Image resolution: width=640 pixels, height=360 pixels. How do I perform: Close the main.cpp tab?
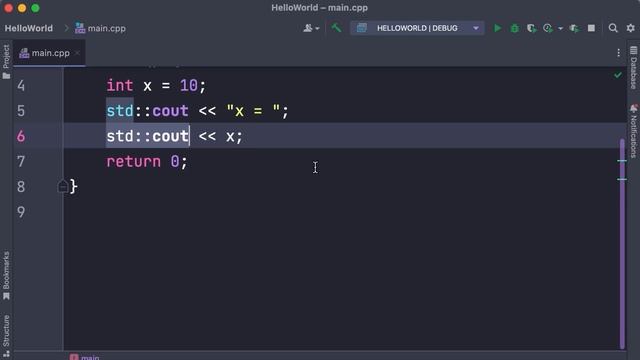point(77,53)
